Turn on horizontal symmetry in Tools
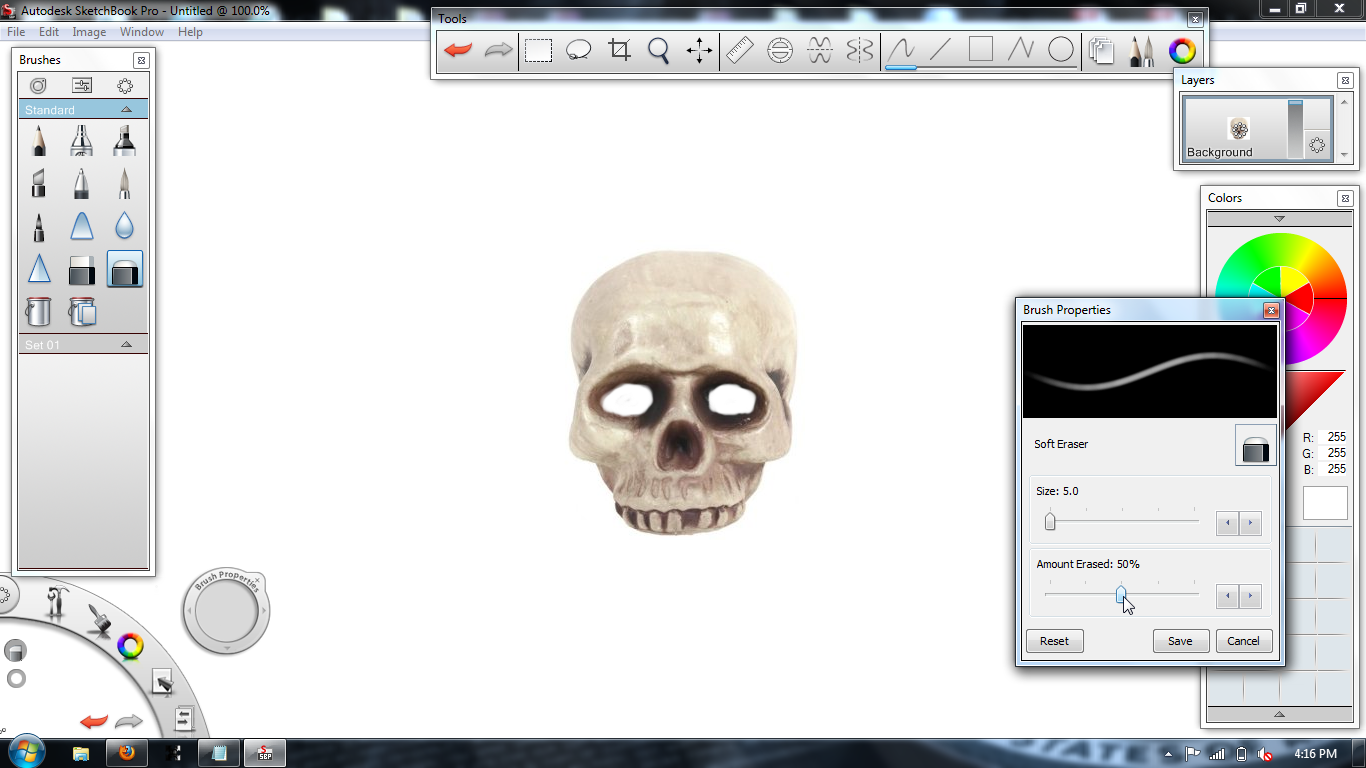This screenshot has height=768, width=1366. (x=820, y=50)
